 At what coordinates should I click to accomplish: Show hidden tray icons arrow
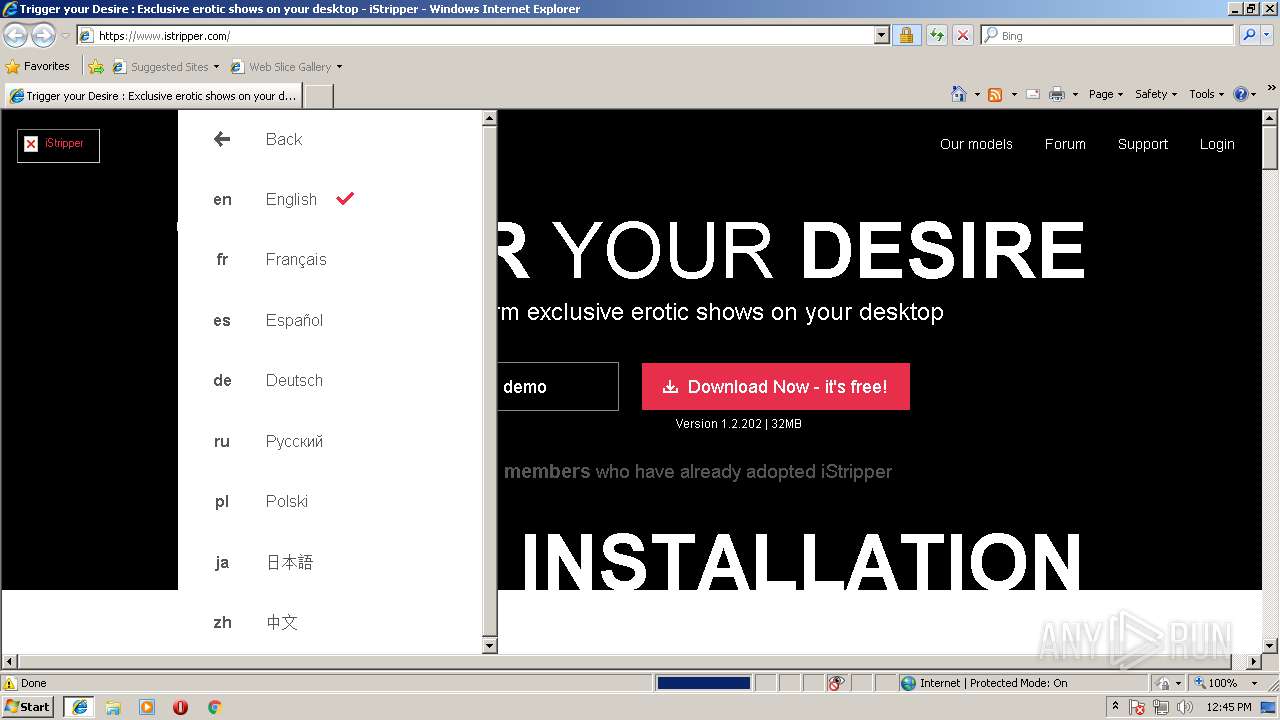[1116, 706]
